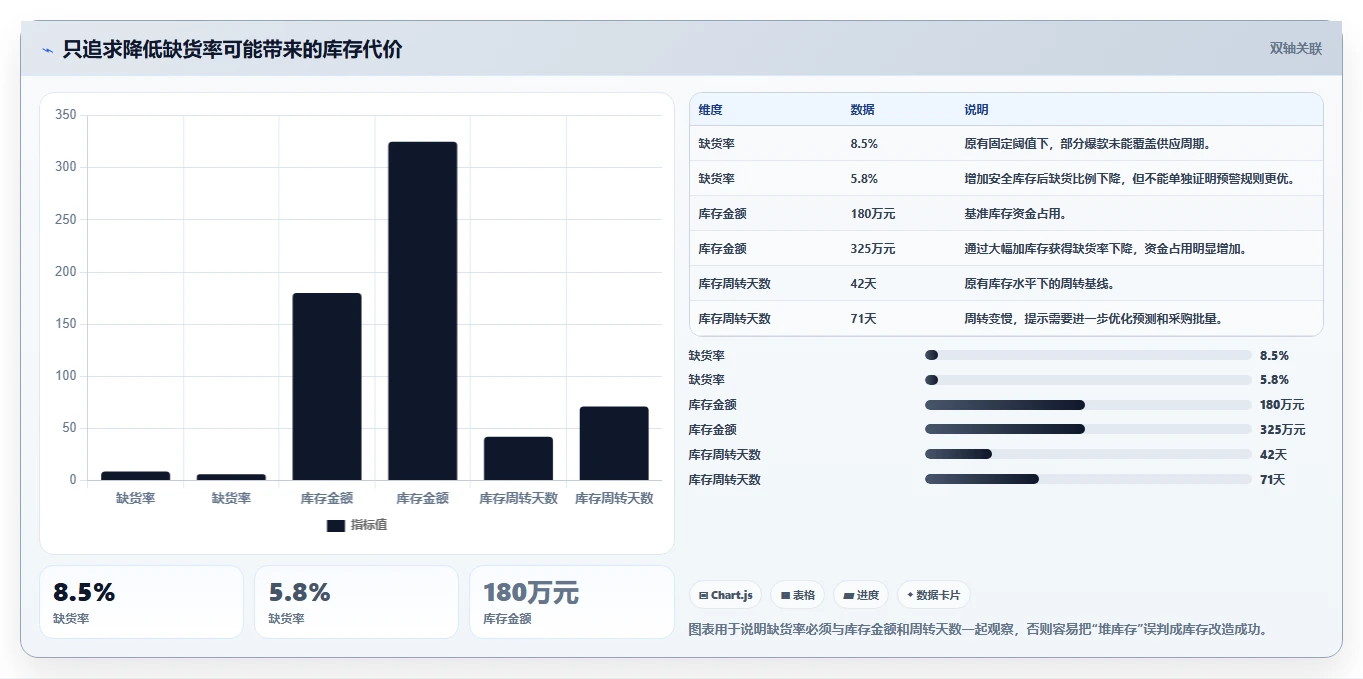Open the 8.5% 缺货率 data card
This screenshot has width=1363, height=679.
141,602
